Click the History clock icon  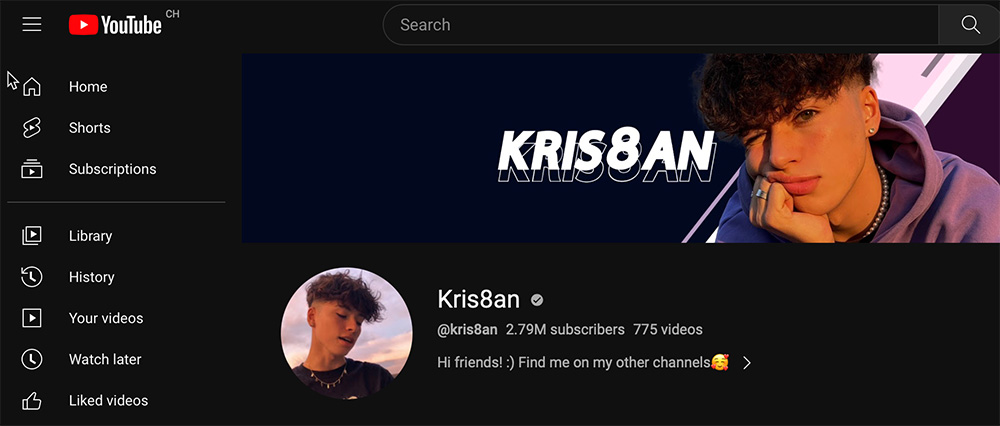click(x=32, y=277)
